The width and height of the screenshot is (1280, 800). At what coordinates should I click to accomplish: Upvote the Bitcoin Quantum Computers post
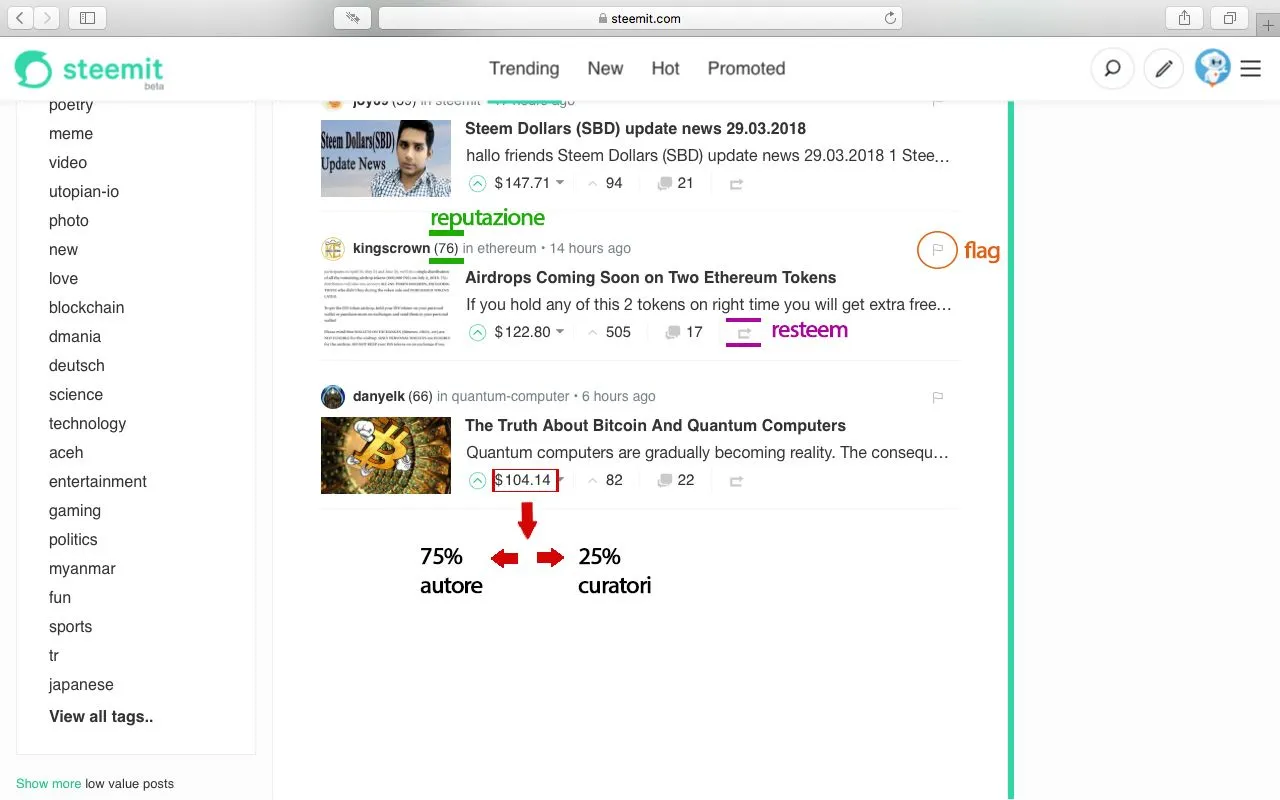click(x=477, y=480)
